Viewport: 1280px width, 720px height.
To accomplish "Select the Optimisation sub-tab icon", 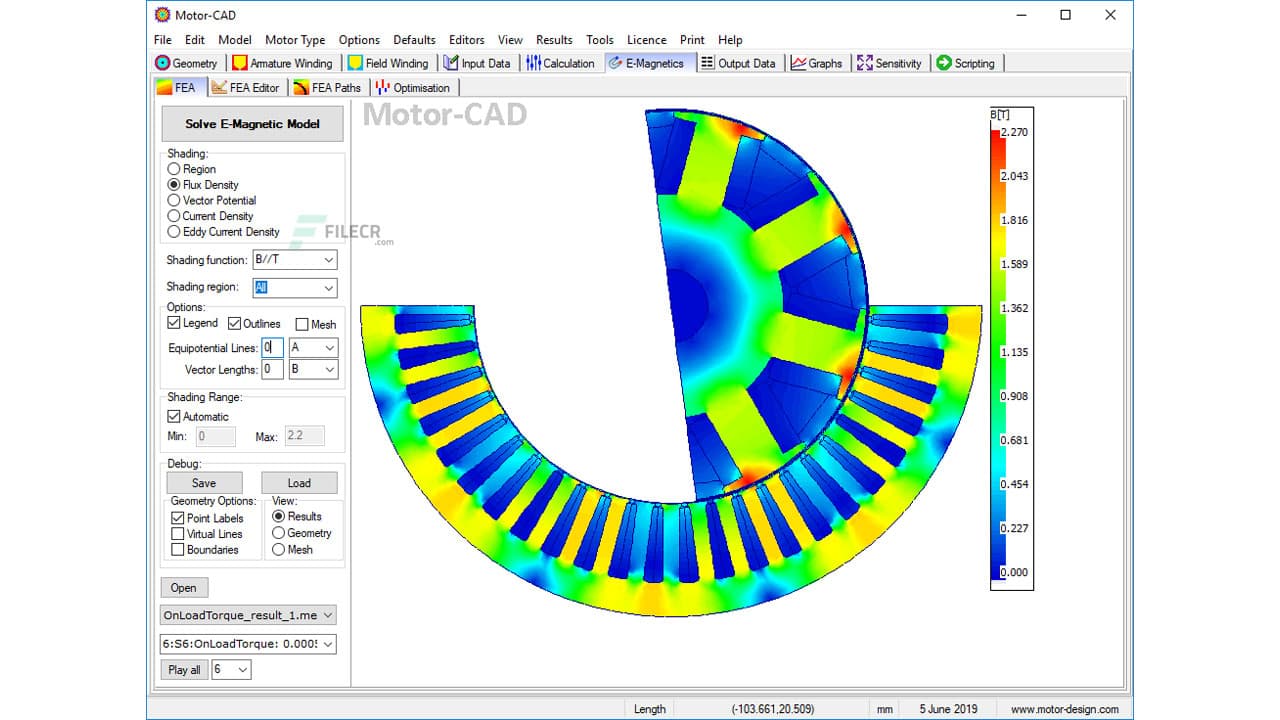I will coord(381,87).
